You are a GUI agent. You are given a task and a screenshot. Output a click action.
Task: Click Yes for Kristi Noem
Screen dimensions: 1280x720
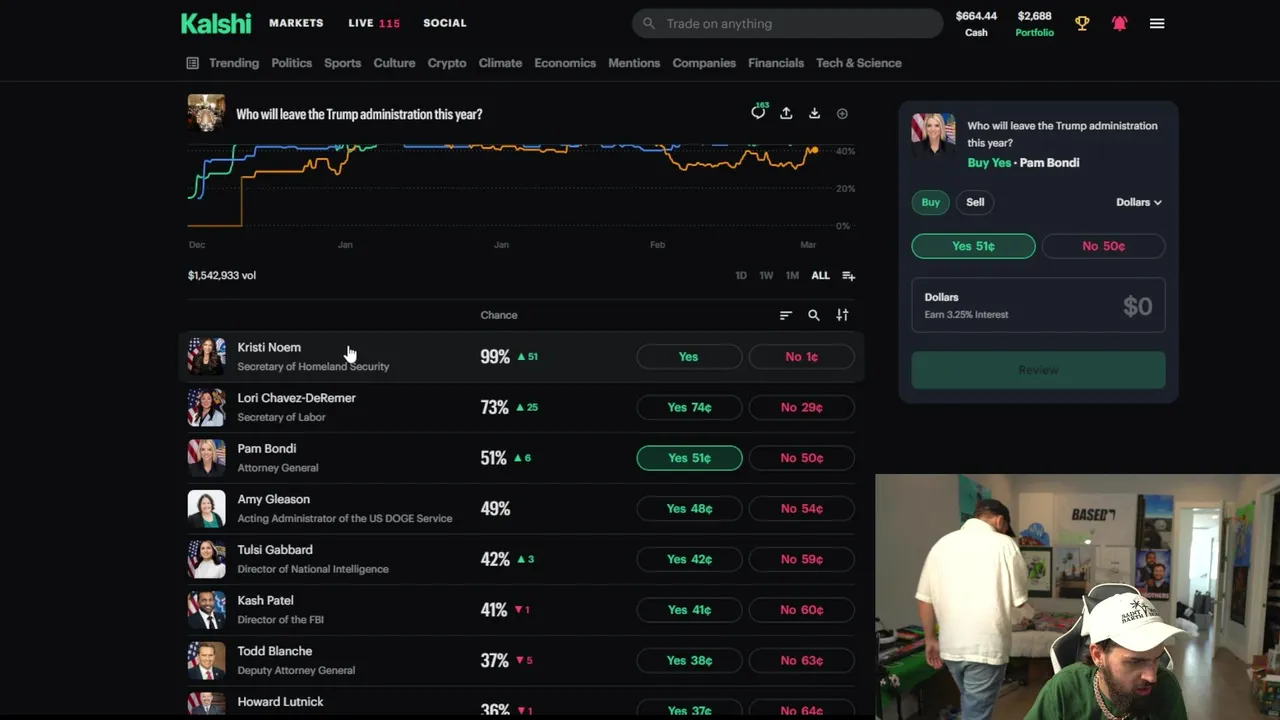[689, 356]
